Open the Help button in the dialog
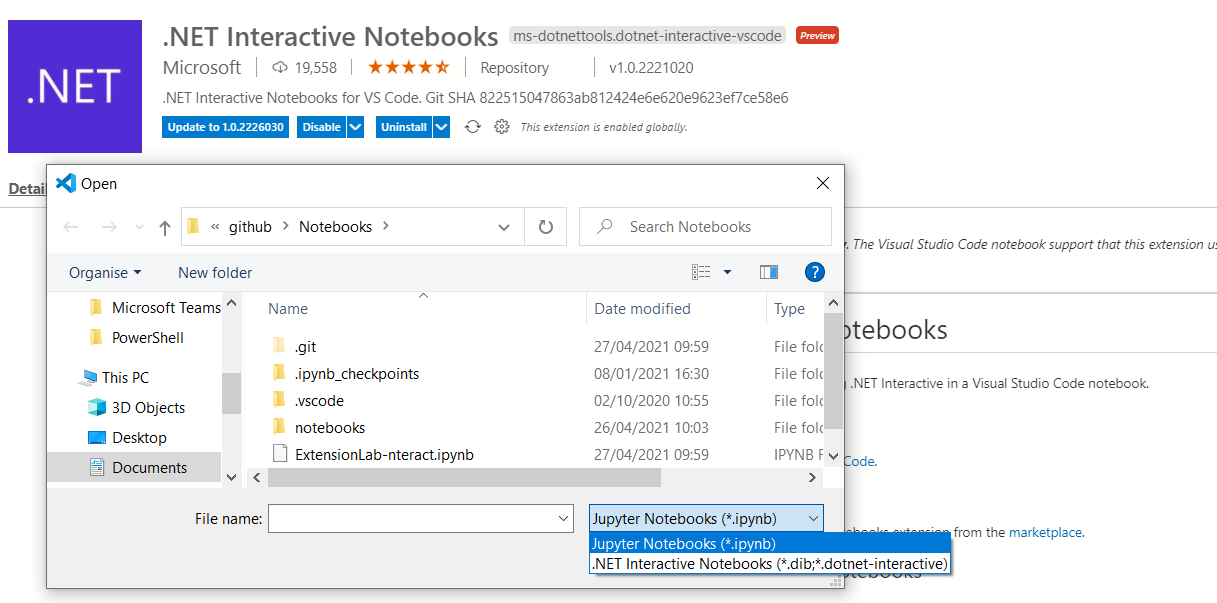 tap(815, 272)
